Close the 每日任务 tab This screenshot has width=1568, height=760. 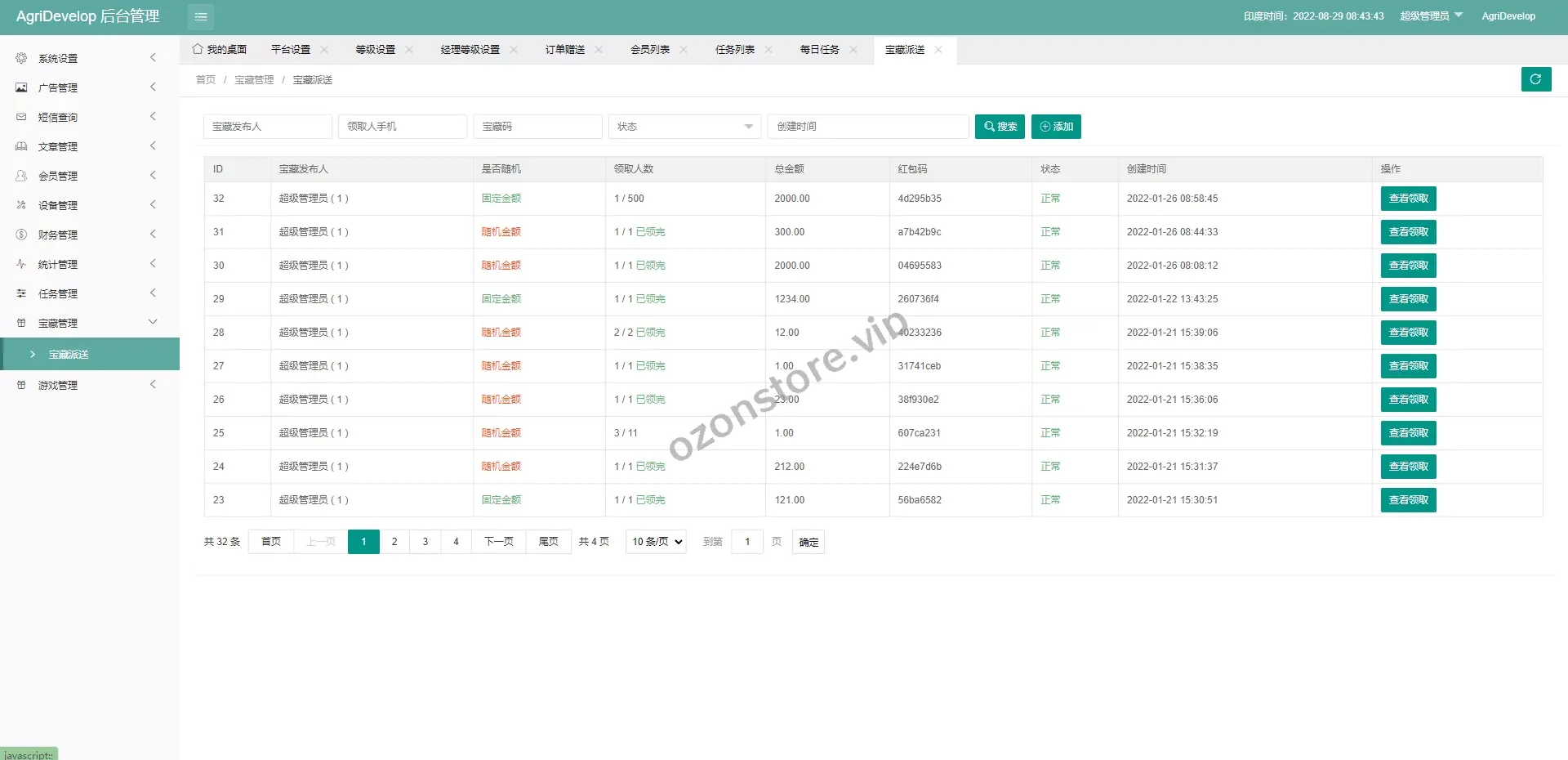853,50
